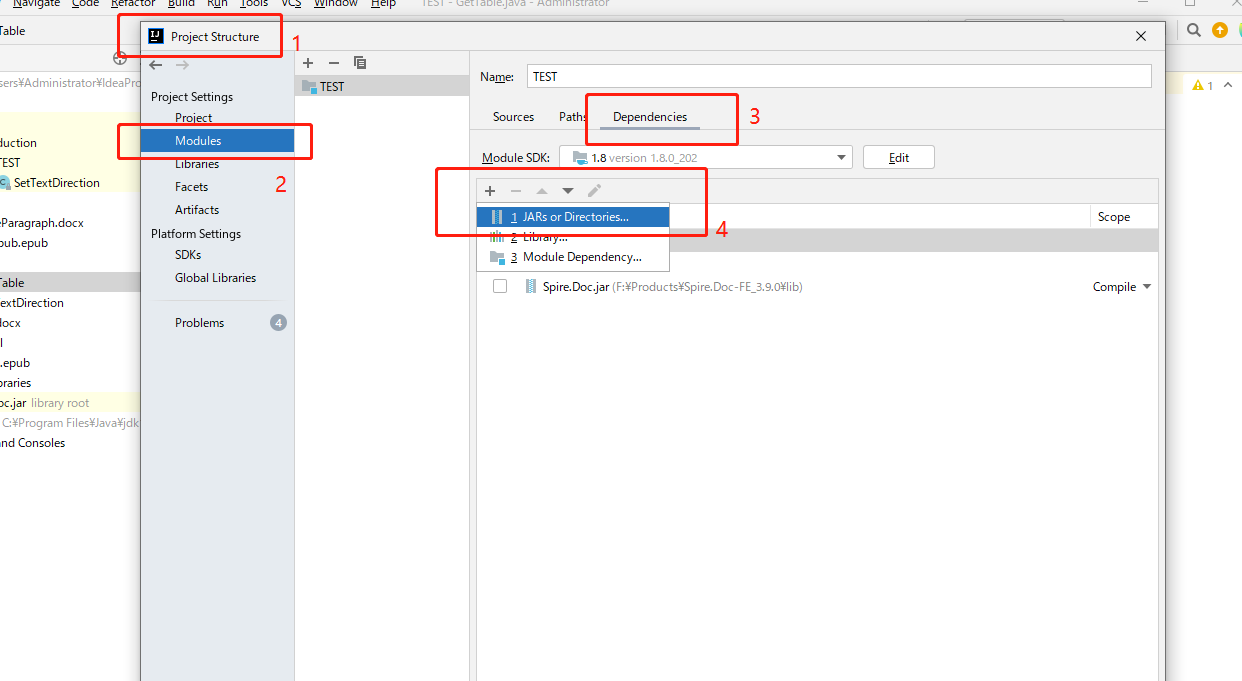1242x681 pixels.
Task: Click the Edit button next to Module SDK
Action: (899, 157)
